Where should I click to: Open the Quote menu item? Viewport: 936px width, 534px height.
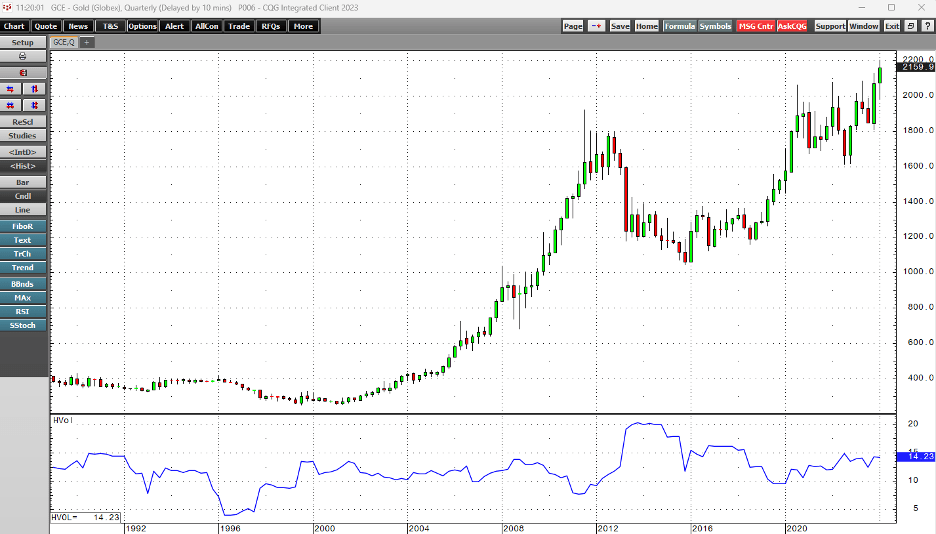coord(46,26)
